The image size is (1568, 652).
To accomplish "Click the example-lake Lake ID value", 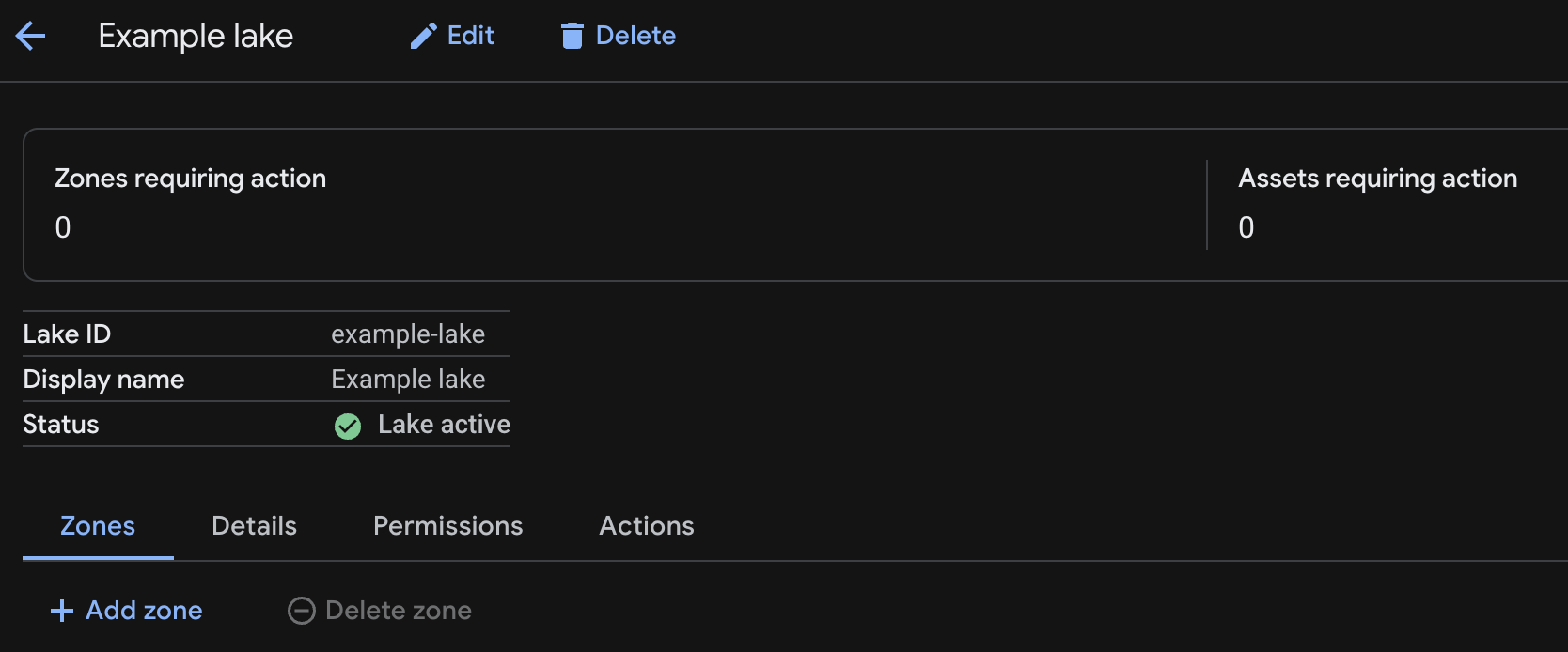I will click(408, 334).
